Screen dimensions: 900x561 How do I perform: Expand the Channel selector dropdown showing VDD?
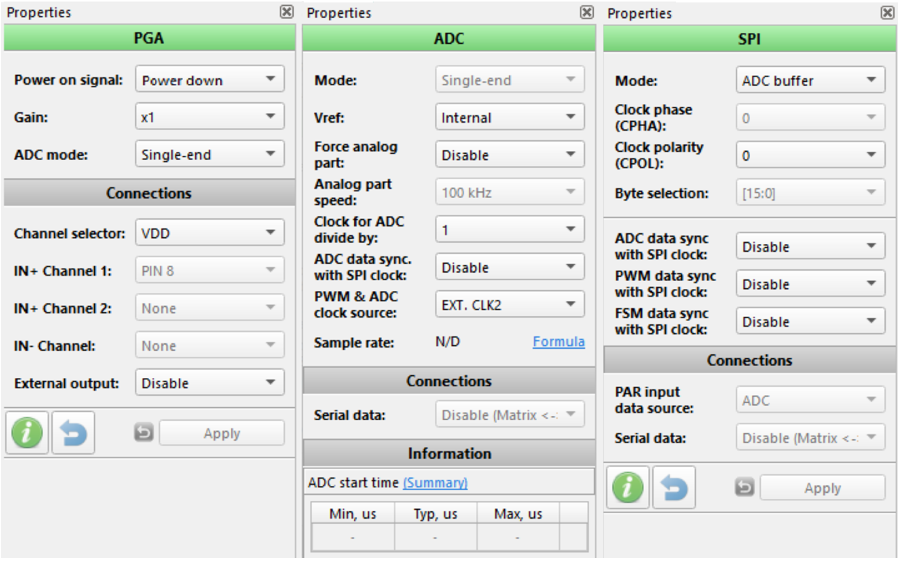click(210, 233)
